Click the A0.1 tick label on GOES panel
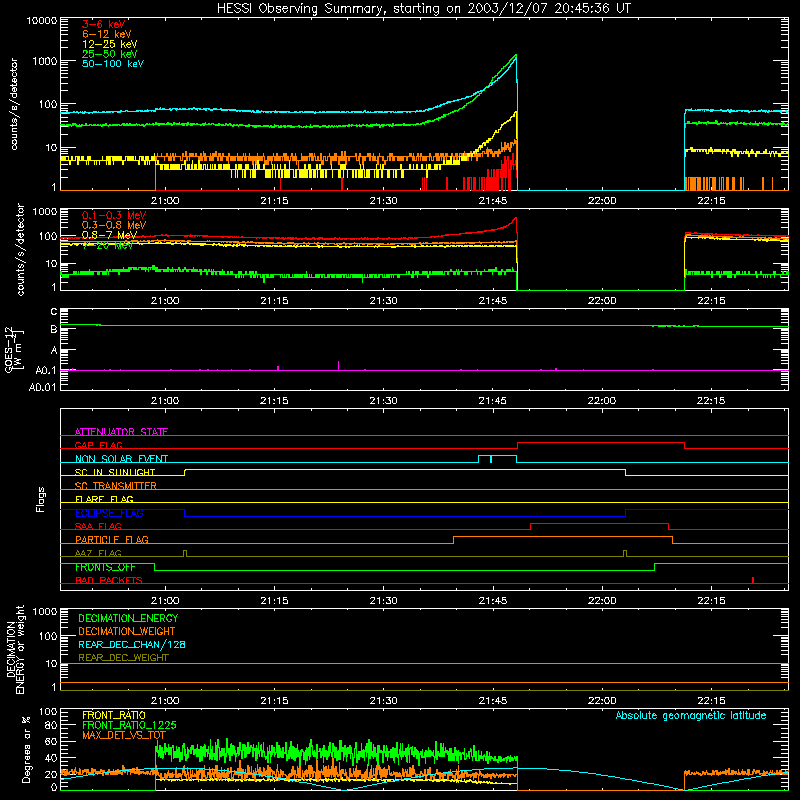This screenshot has width=800, height=800. (46, 370)
